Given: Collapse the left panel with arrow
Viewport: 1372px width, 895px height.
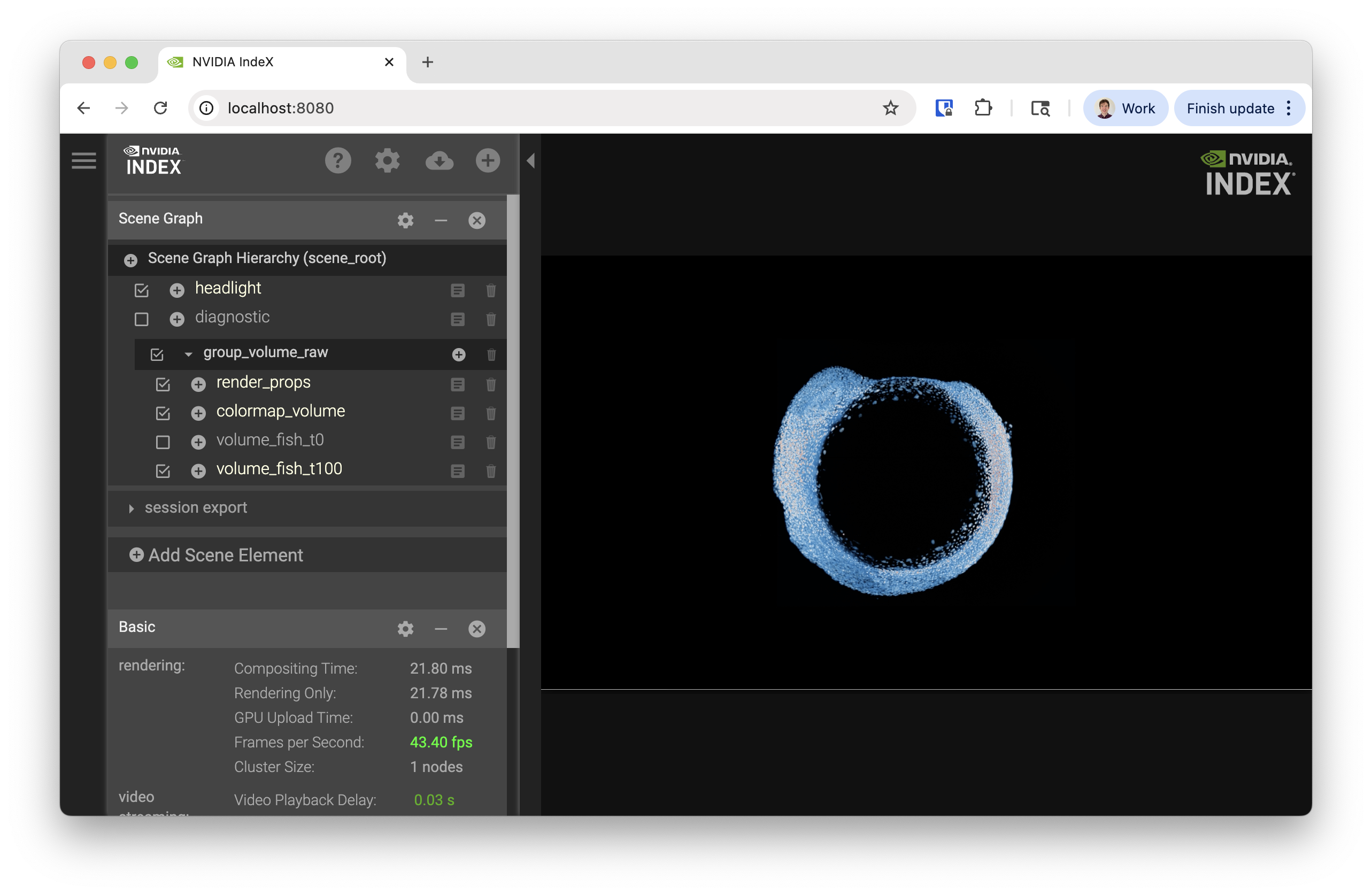Looking at the screenshot, I should tap(530, 161).
